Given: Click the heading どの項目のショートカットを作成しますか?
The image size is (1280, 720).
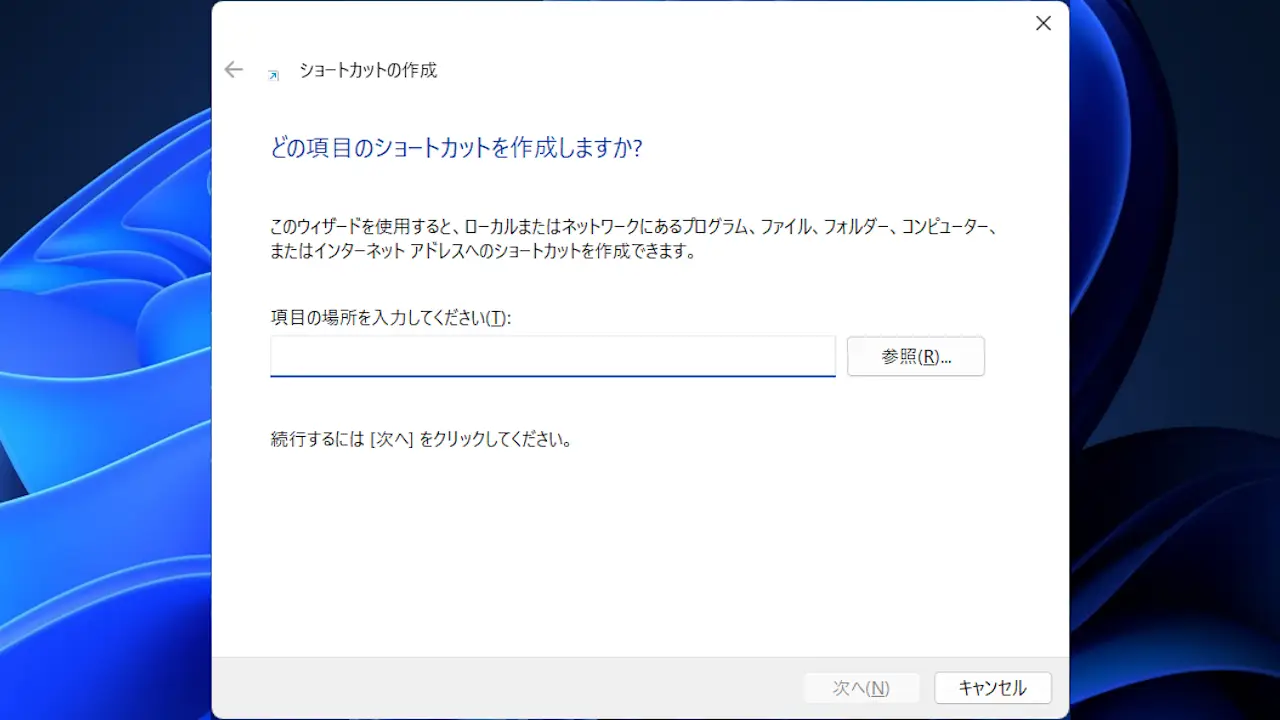Looking at the screenshot, I should [456, 149].
